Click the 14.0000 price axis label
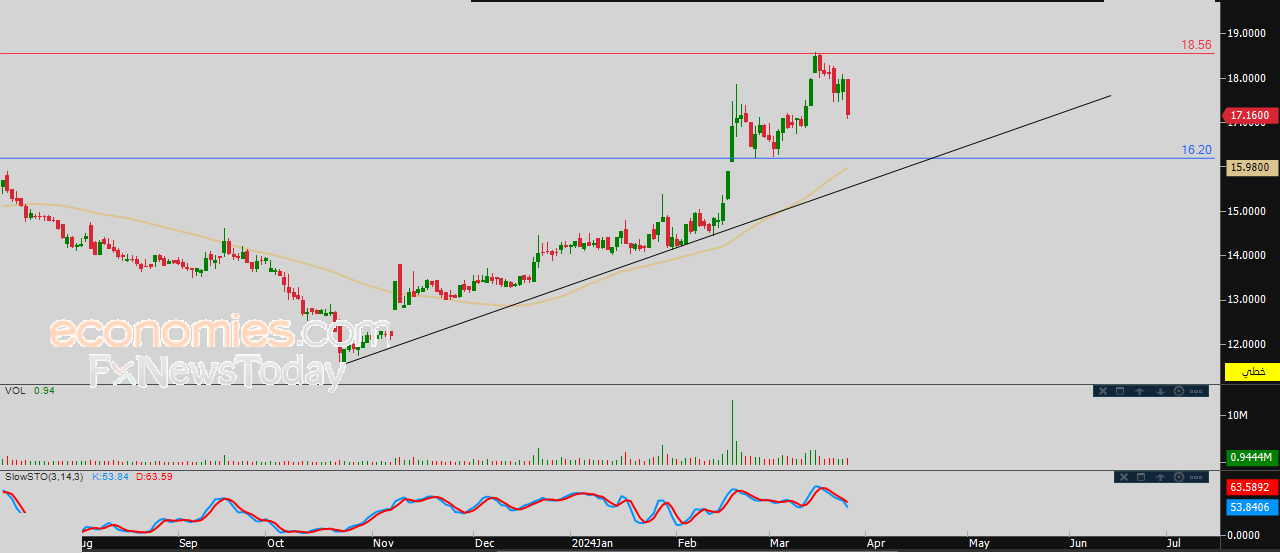The image size is (1280, 553). pos(1249,255)
